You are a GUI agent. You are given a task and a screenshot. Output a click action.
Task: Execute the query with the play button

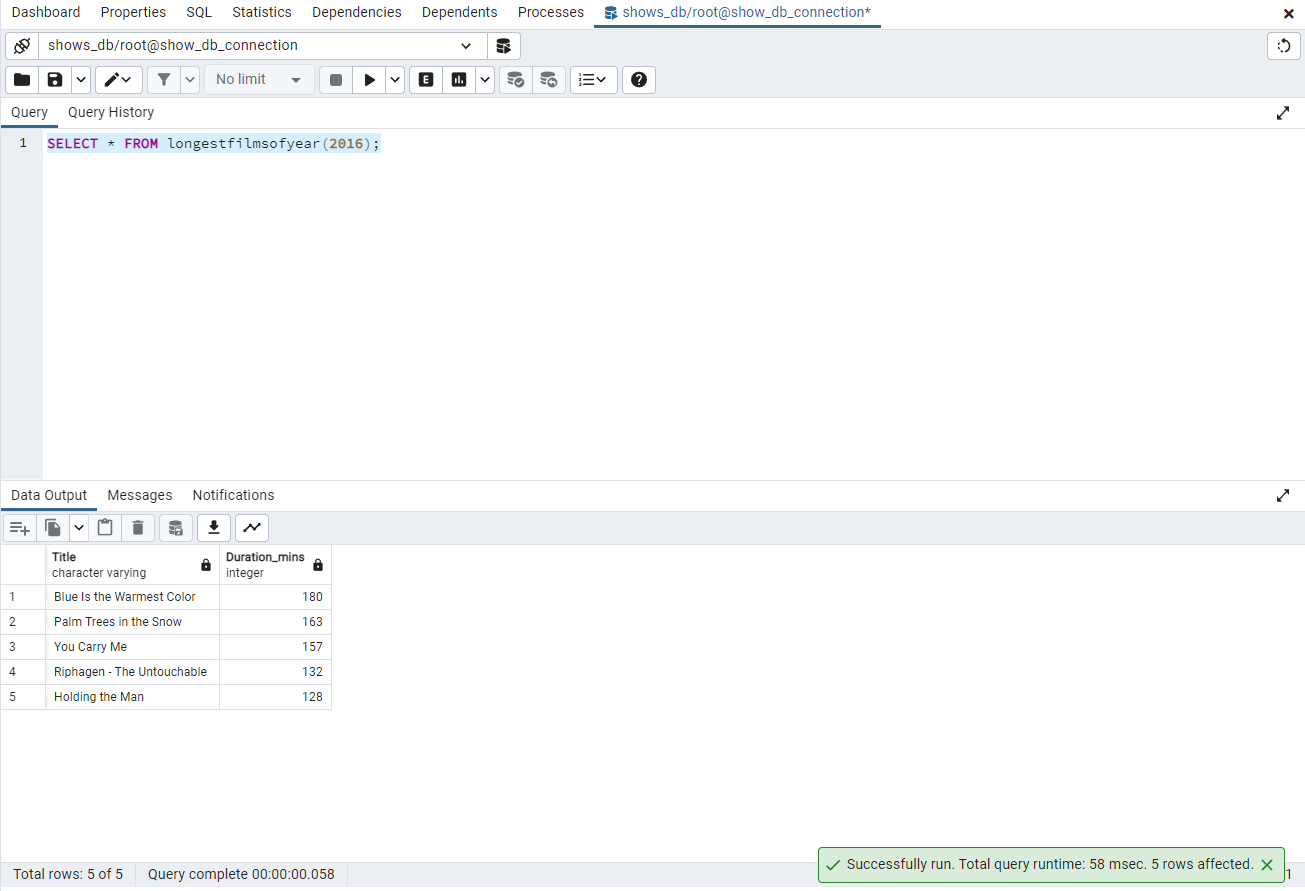(371, 79)
